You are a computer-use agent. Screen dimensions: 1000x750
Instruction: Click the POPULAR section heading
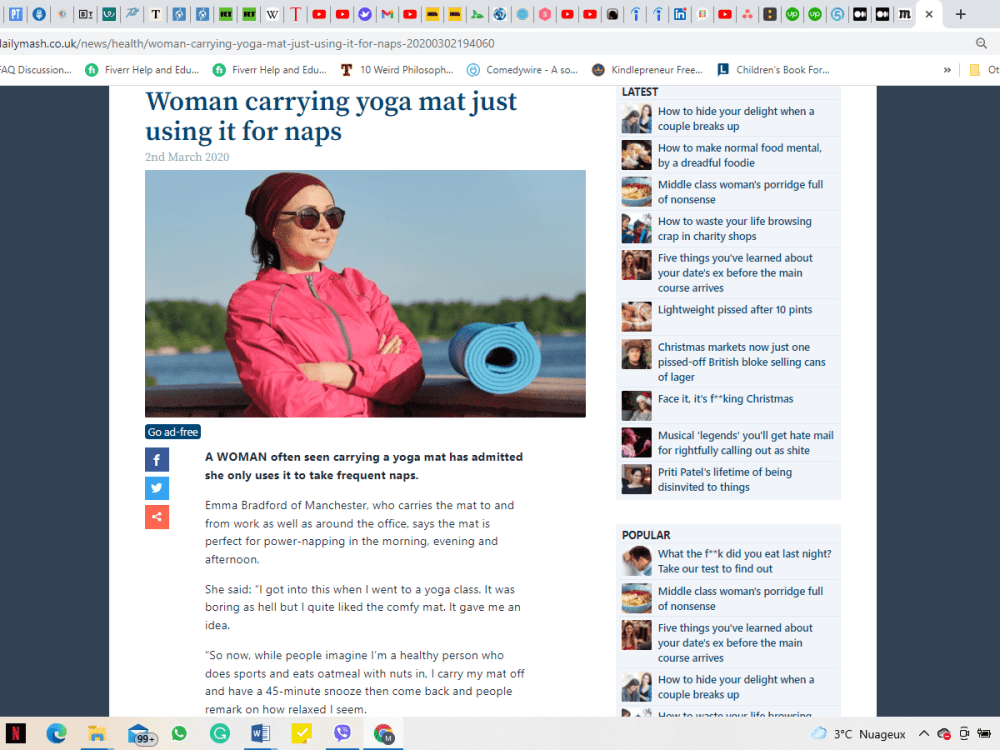coord(646,535)
